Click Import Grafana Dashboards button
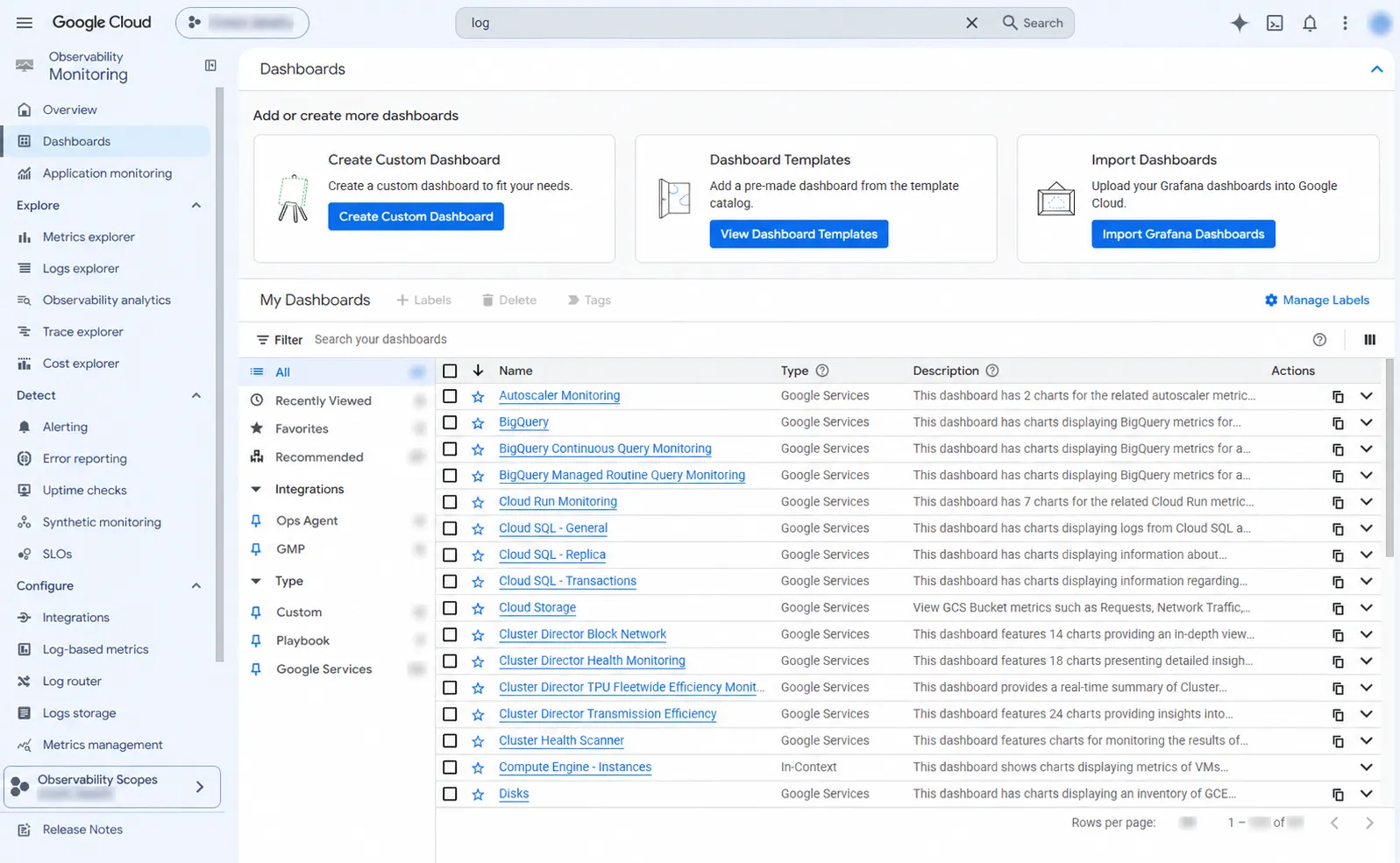This screenshot has width=1400, height=863. pyautogui.click(x=1183, y=234)
